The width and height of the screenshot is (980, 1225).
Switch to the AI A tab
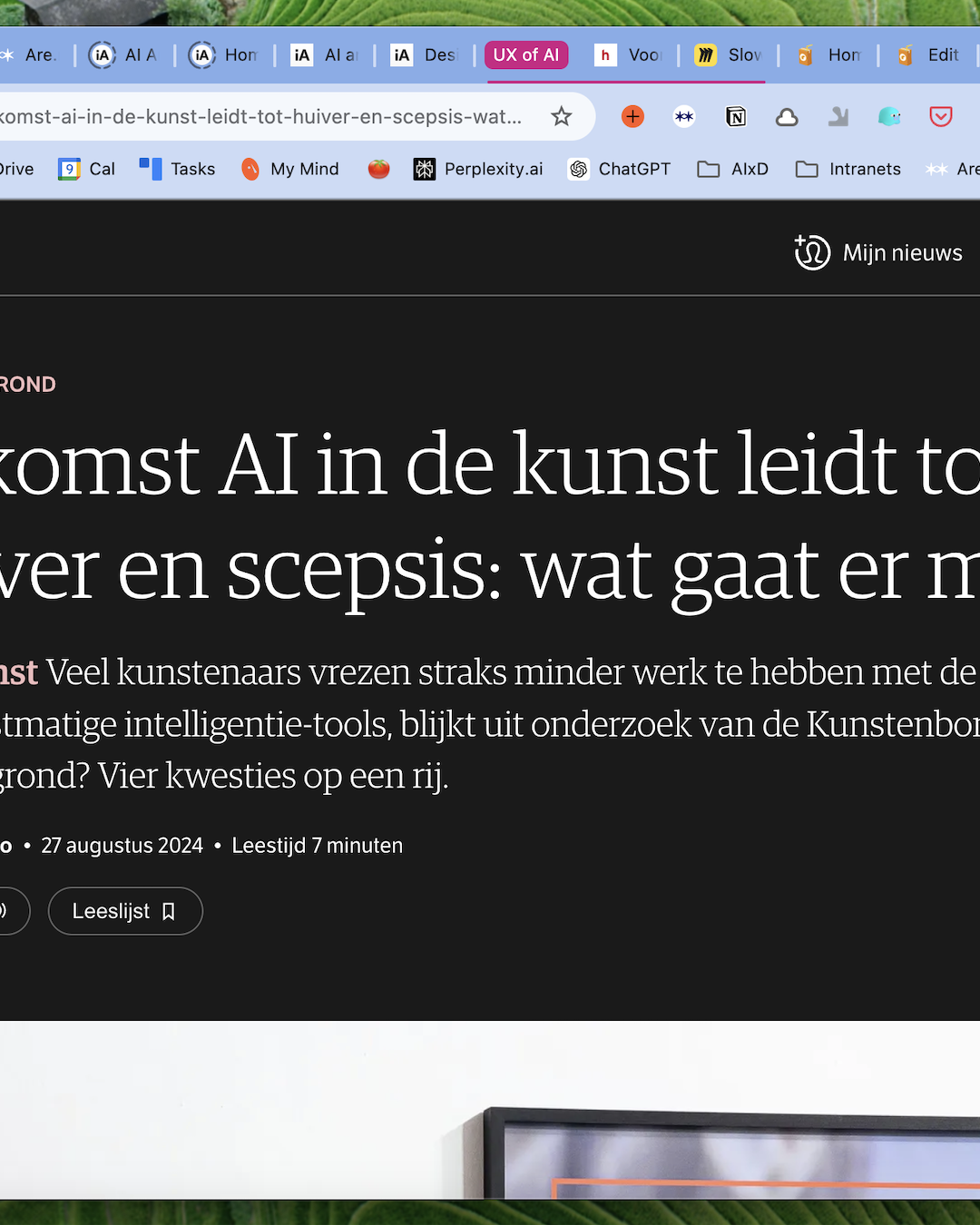[124, 55]
